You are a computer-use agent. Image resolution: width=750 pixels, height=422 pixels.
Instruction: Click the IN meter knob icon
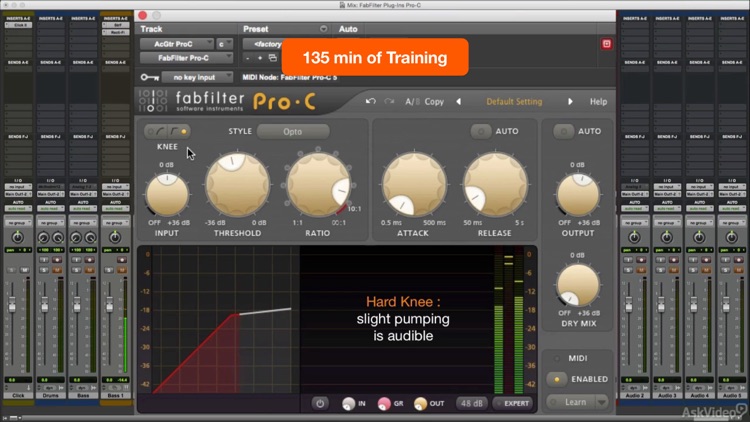[x=349, y=404]
